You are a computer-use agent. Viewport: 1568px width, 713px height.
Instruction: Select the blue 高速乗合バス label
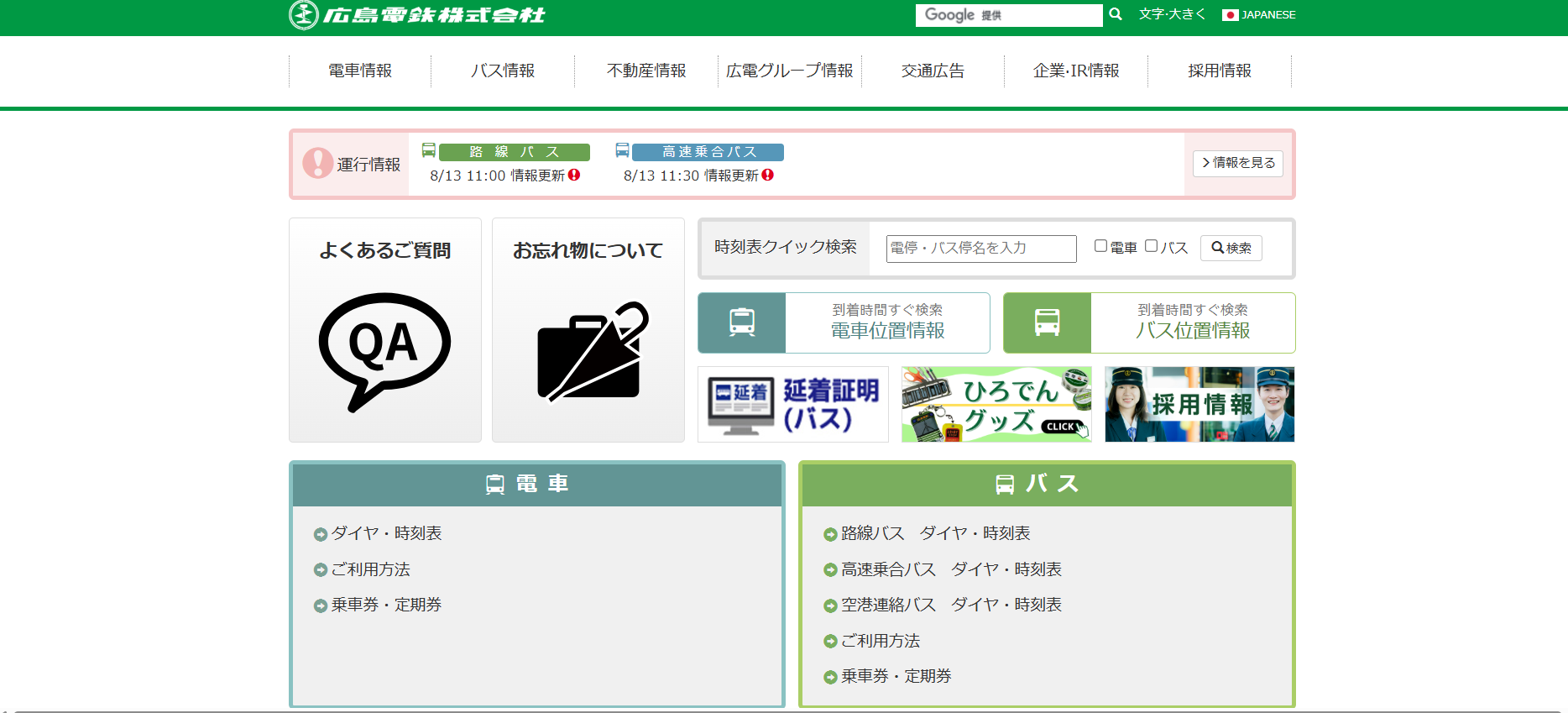(708, 152)
